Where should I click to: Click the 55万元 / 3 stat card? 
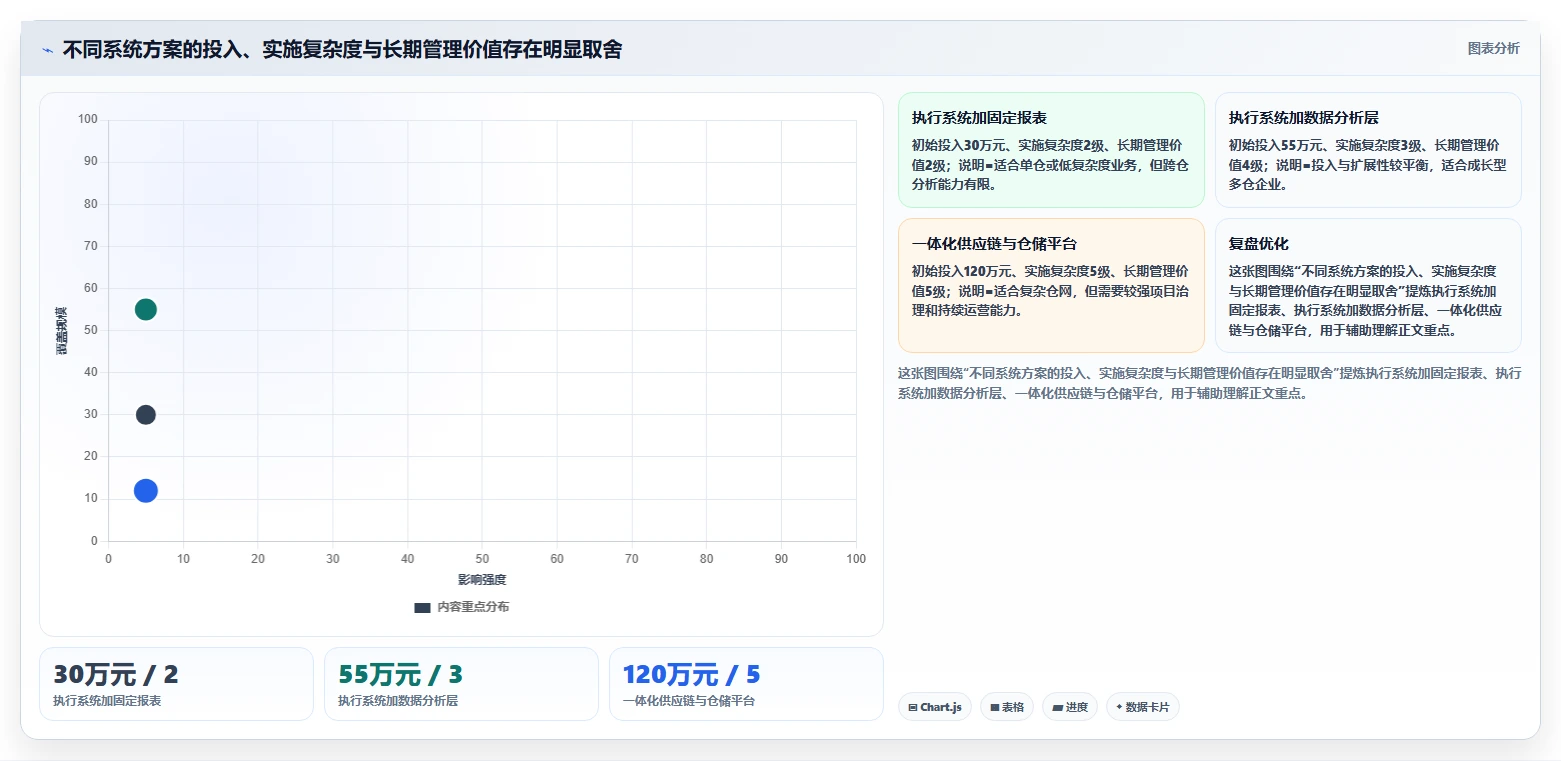click(461, 684)
